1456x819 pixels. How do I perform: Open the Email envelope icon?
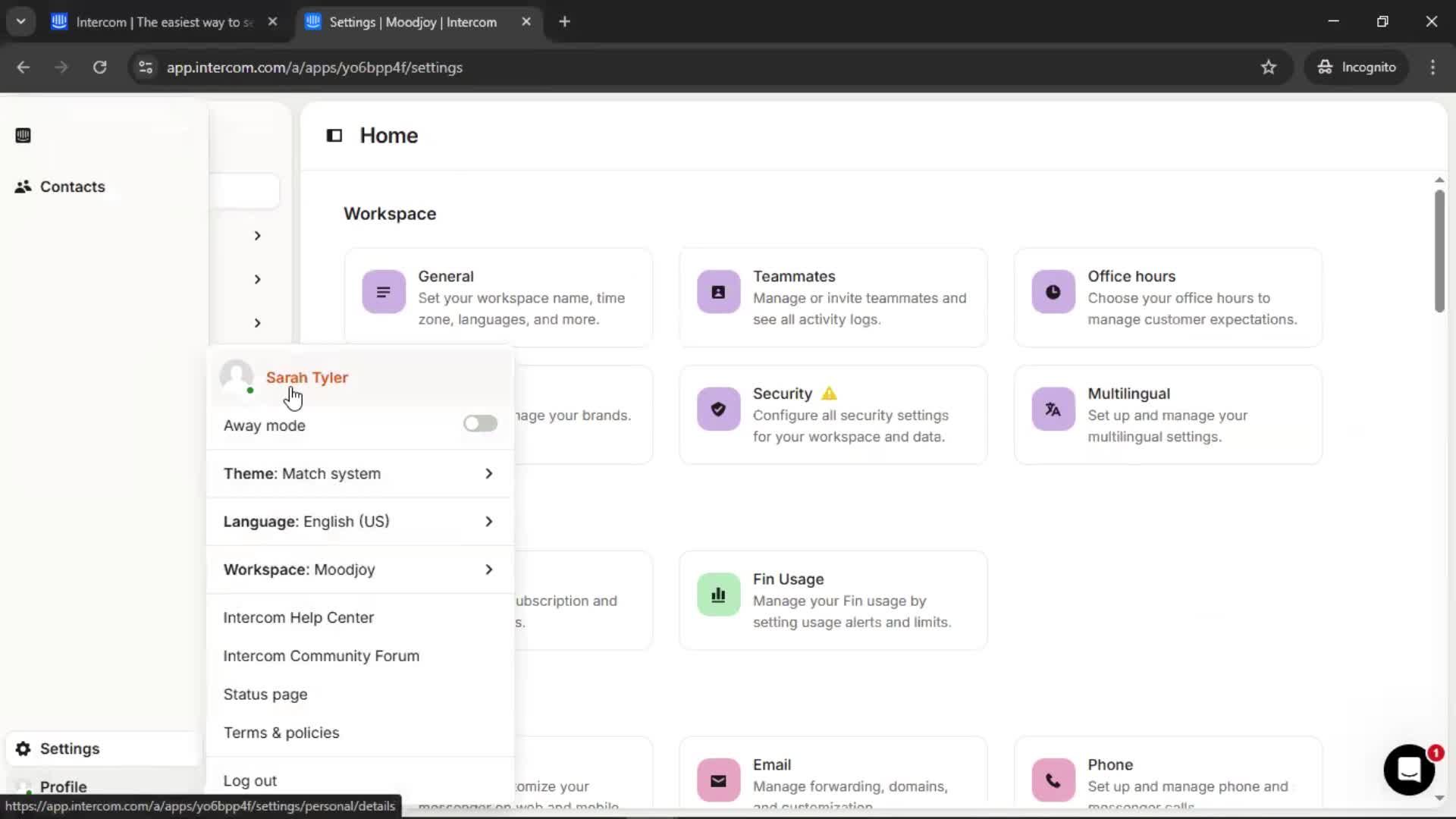[718, 780]
